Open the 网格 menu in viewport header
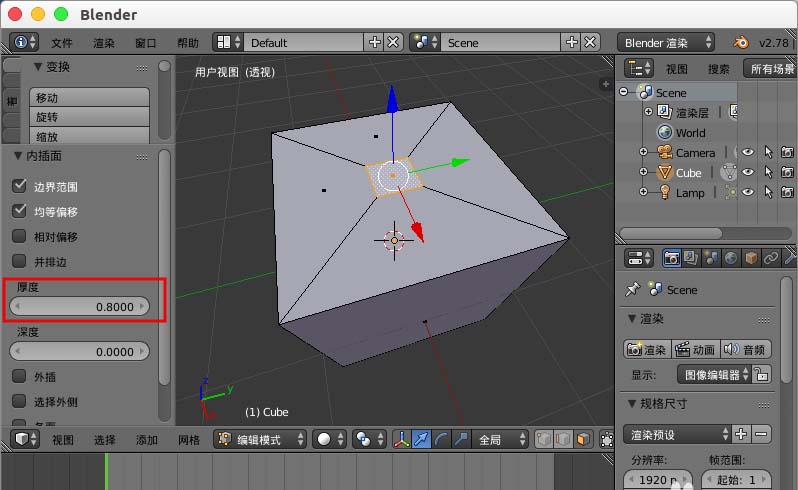This screenshot has width=798, height=490. (x=189, y=440)
